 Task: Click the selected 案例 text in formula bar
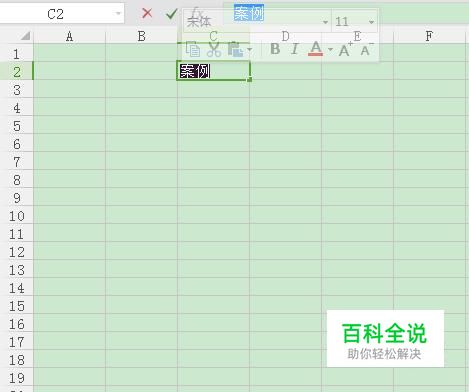click(249, 13)
